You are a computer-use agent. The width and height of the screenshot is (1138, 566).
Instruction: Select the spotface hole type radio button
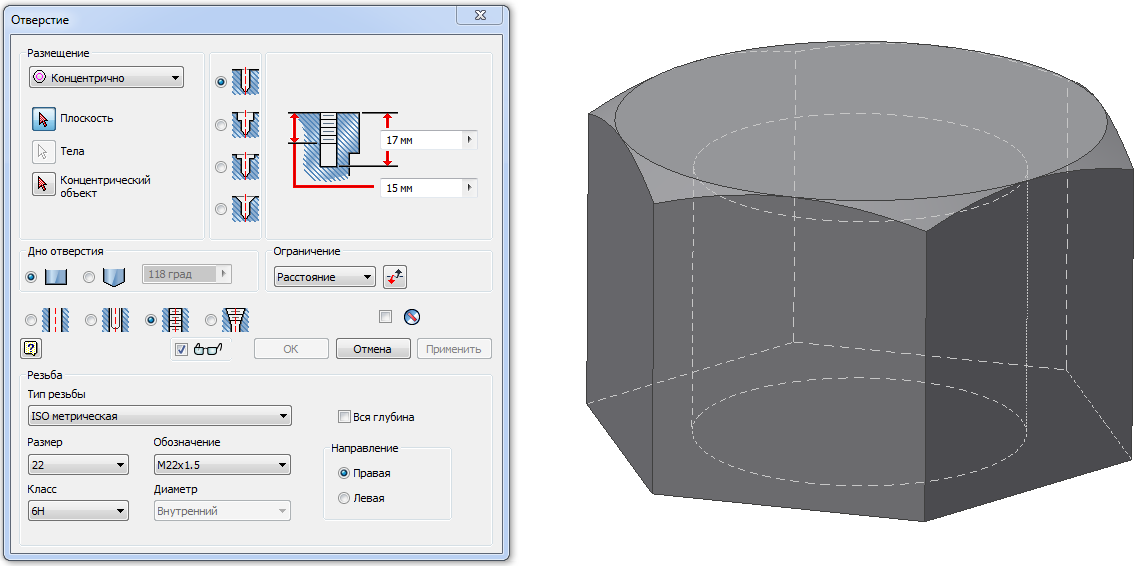[221, 167]
